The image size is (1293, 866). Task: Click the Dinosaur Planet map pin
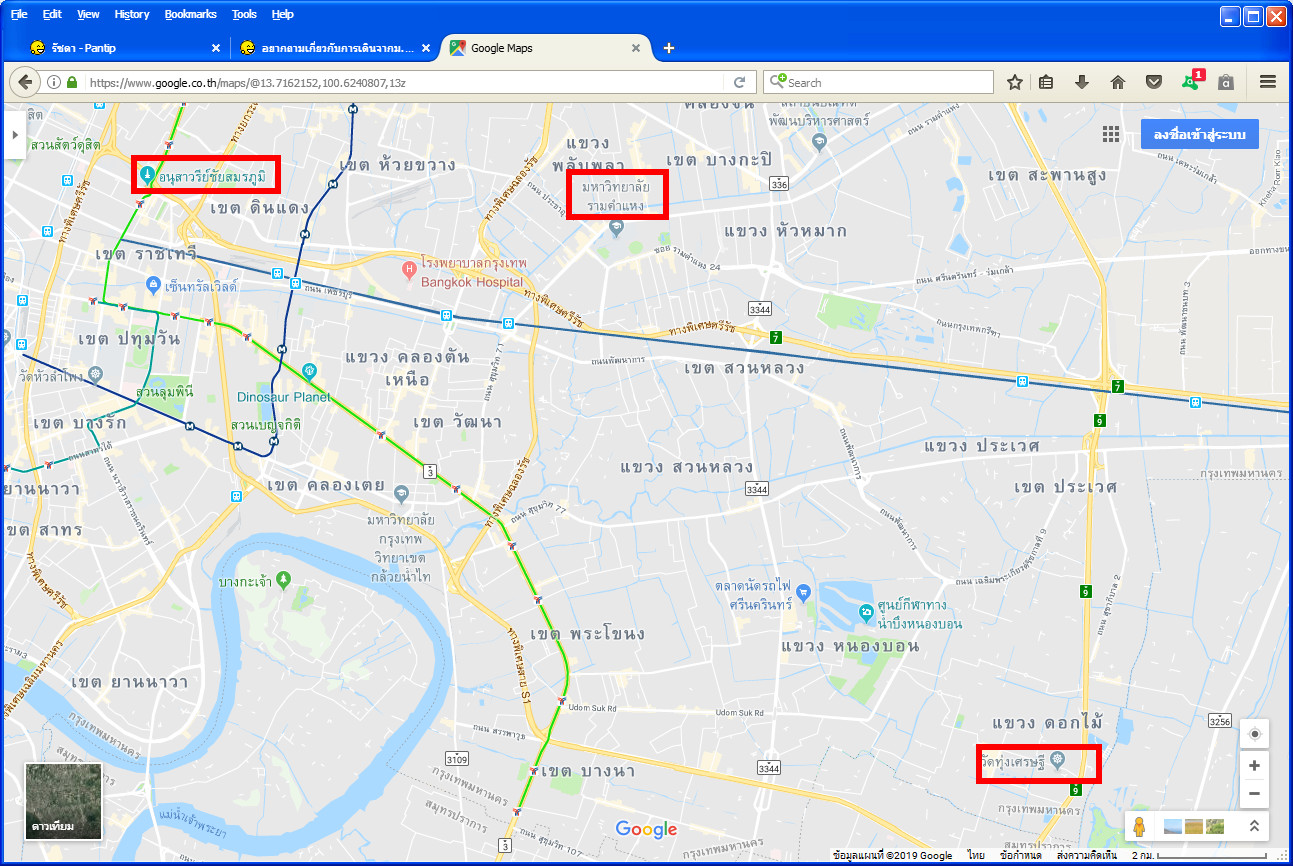point(310,371)
